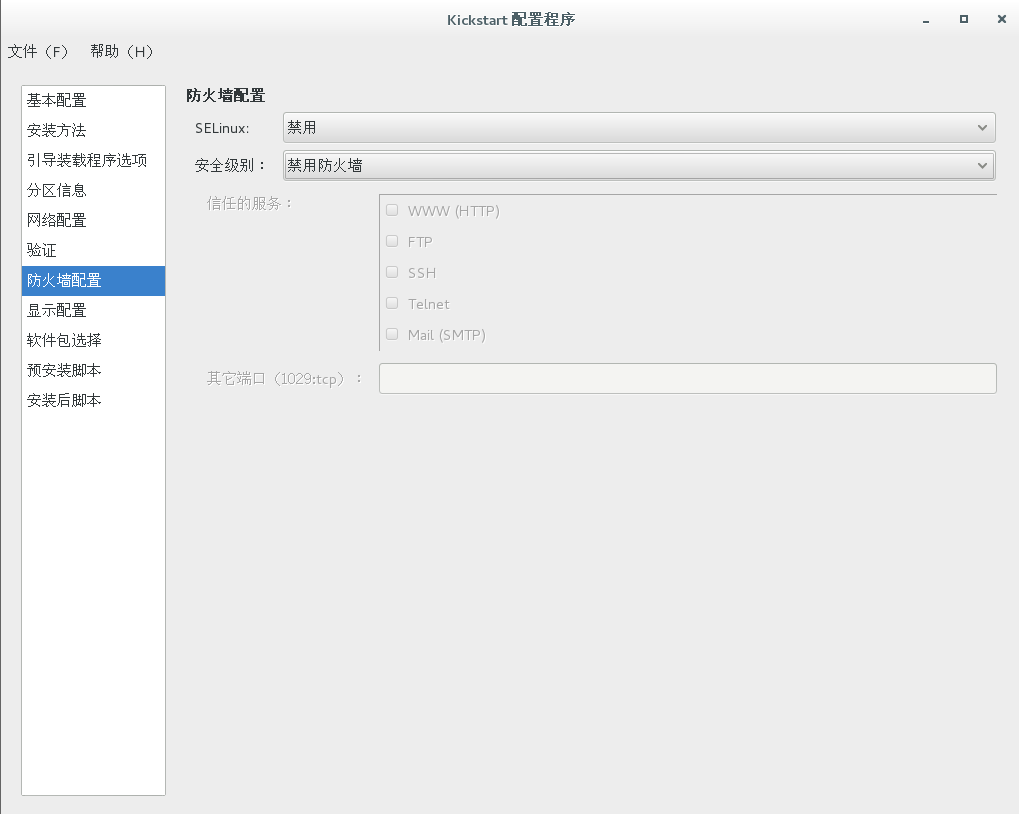Close the Kickstart 配置程序 window
Viewport: 1019px width, 814px height.
pyautogui.click(x=1001, y=19)
